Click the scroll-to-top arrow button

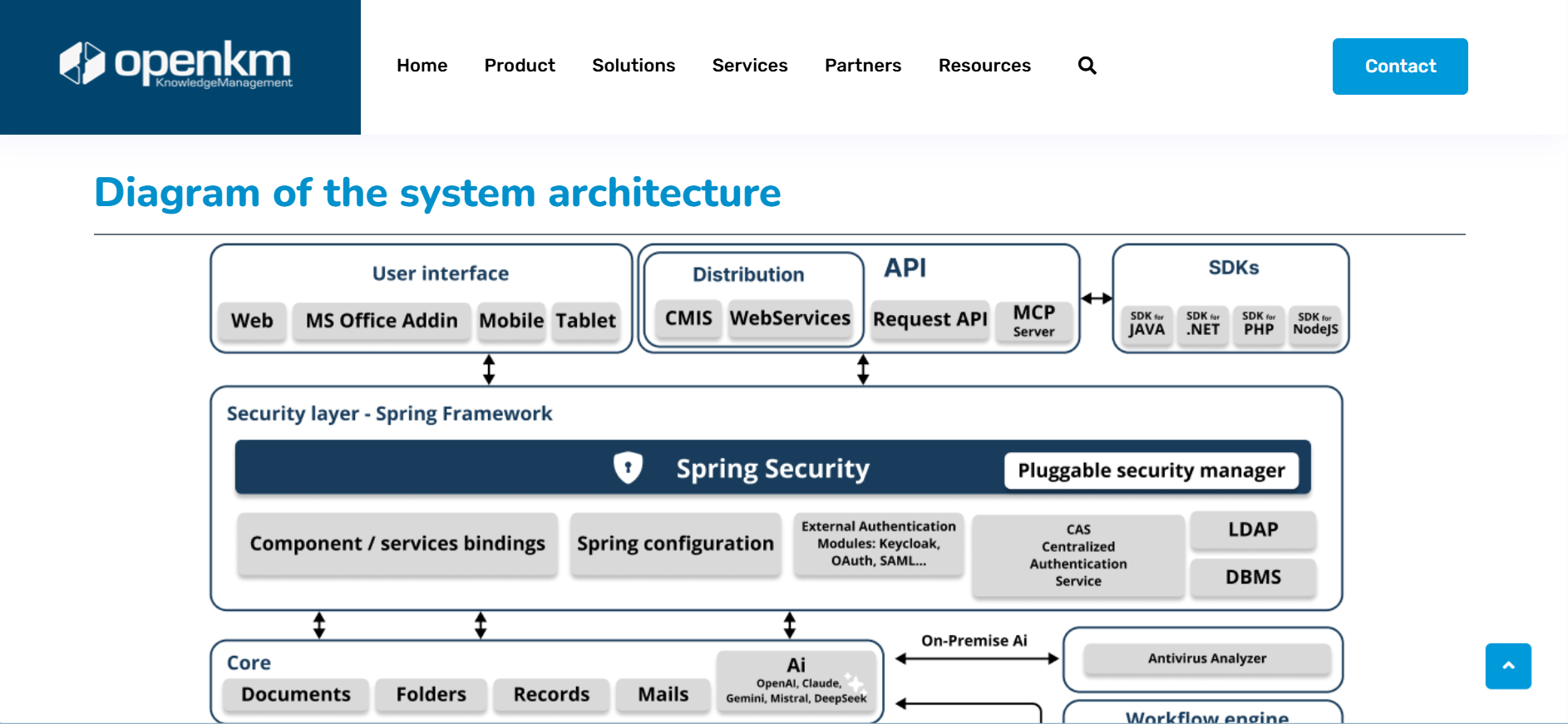click(x=1508, y=666)
